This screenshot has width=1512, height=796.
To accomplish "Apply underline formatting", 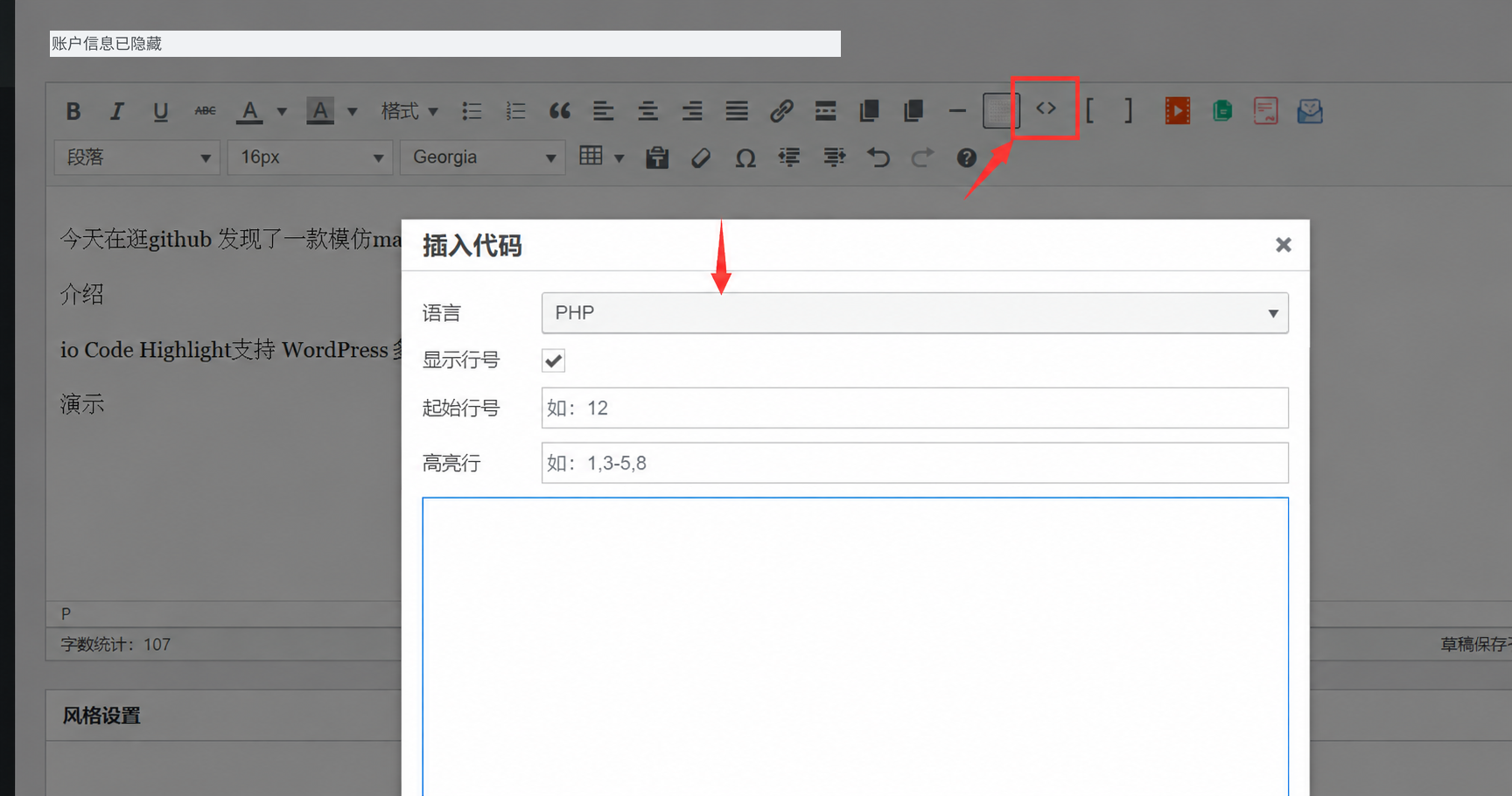I will [x=160, y=111].
